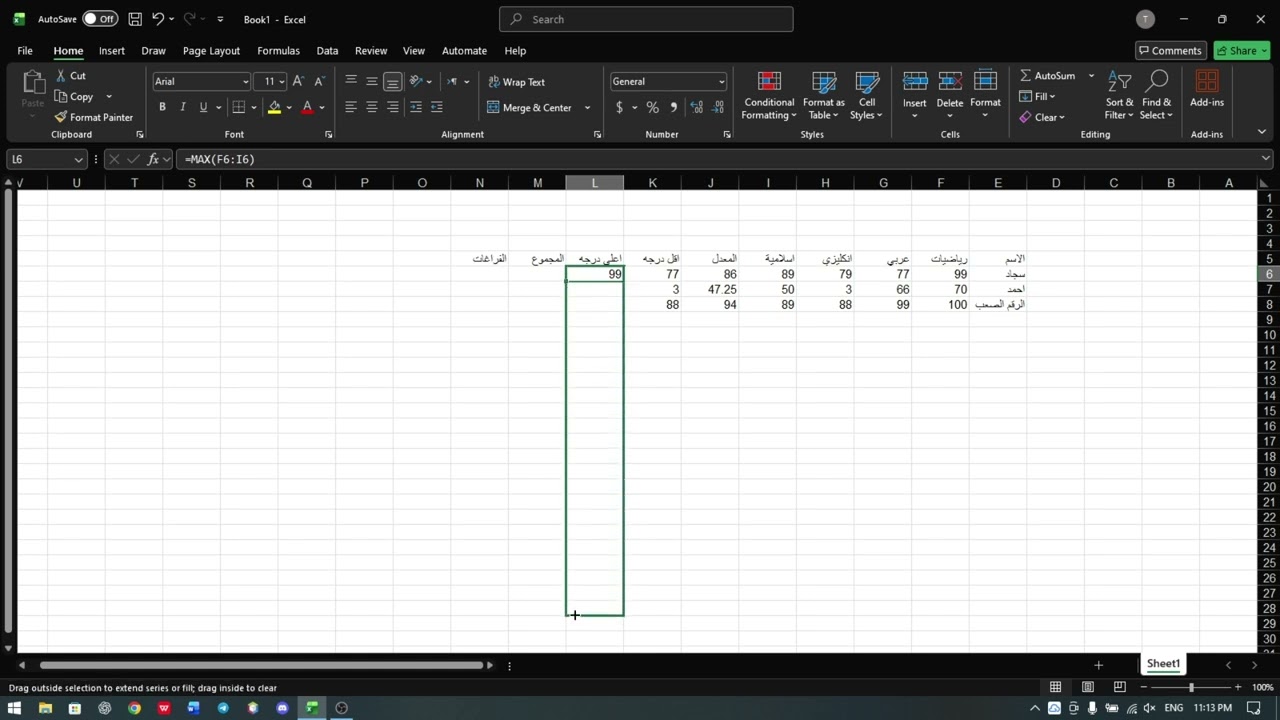1280x720 pixels.
Task: Click Merge & Center button
Action: point(530,108)
